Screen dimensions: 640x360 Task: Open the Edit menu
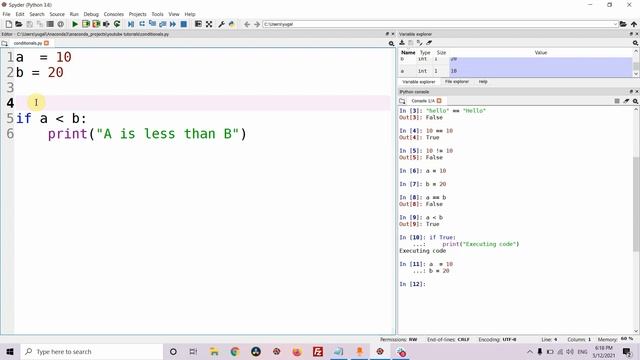point(20,14)
